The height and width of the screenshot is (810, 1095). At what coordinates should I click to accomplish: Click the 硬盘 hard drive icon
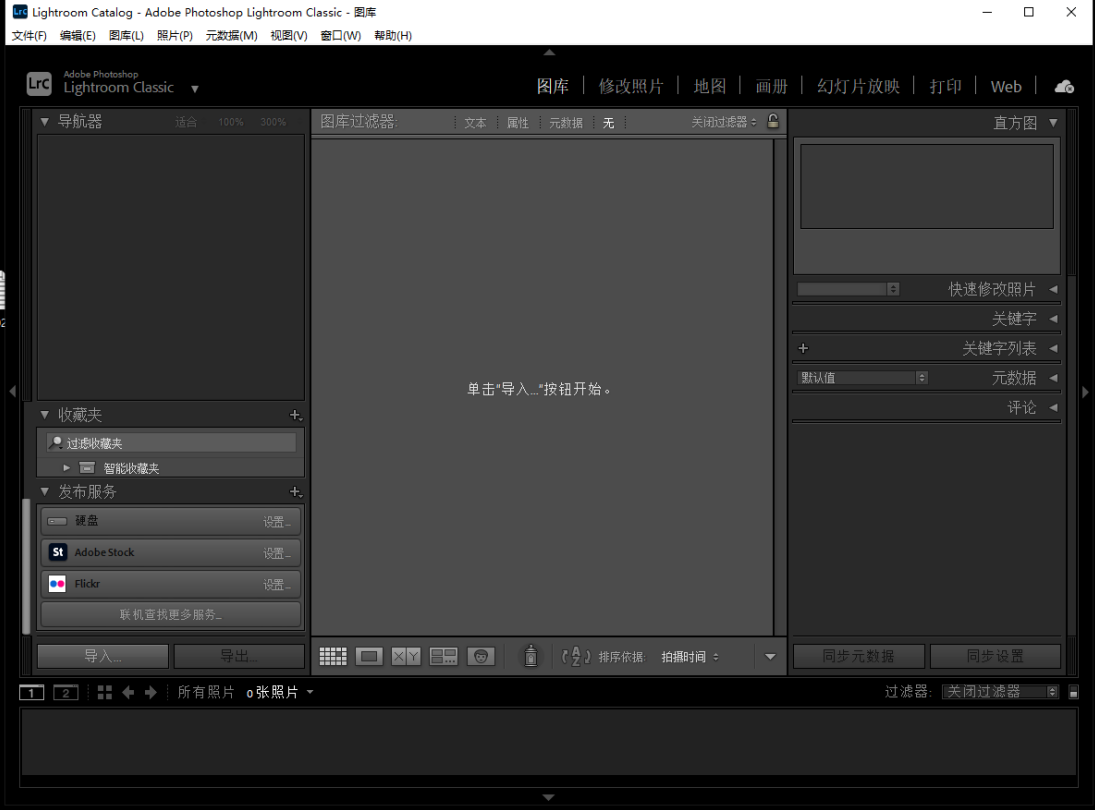57,521
